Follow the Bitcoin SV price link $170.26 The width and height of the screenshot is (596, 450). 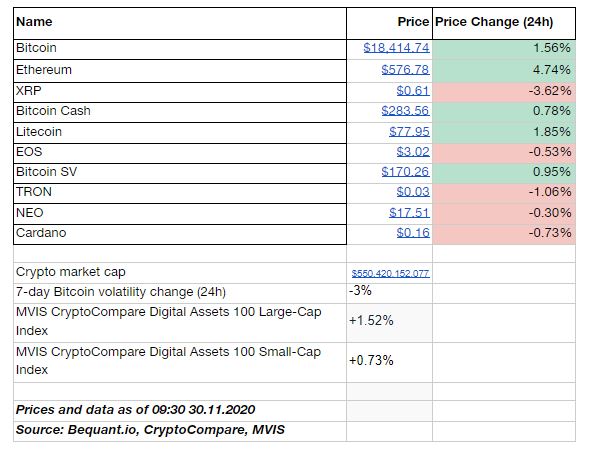tap(405, 171)
